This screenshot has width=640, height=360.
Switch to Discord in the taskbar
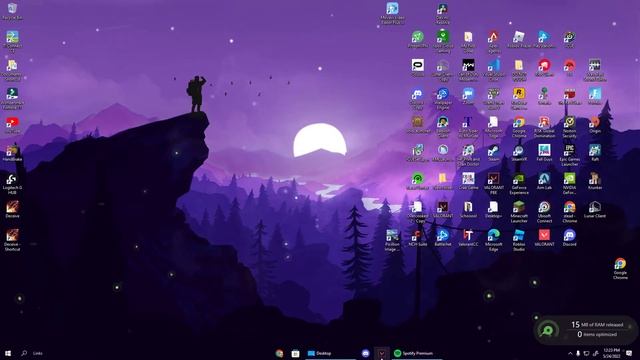[366, 353]
